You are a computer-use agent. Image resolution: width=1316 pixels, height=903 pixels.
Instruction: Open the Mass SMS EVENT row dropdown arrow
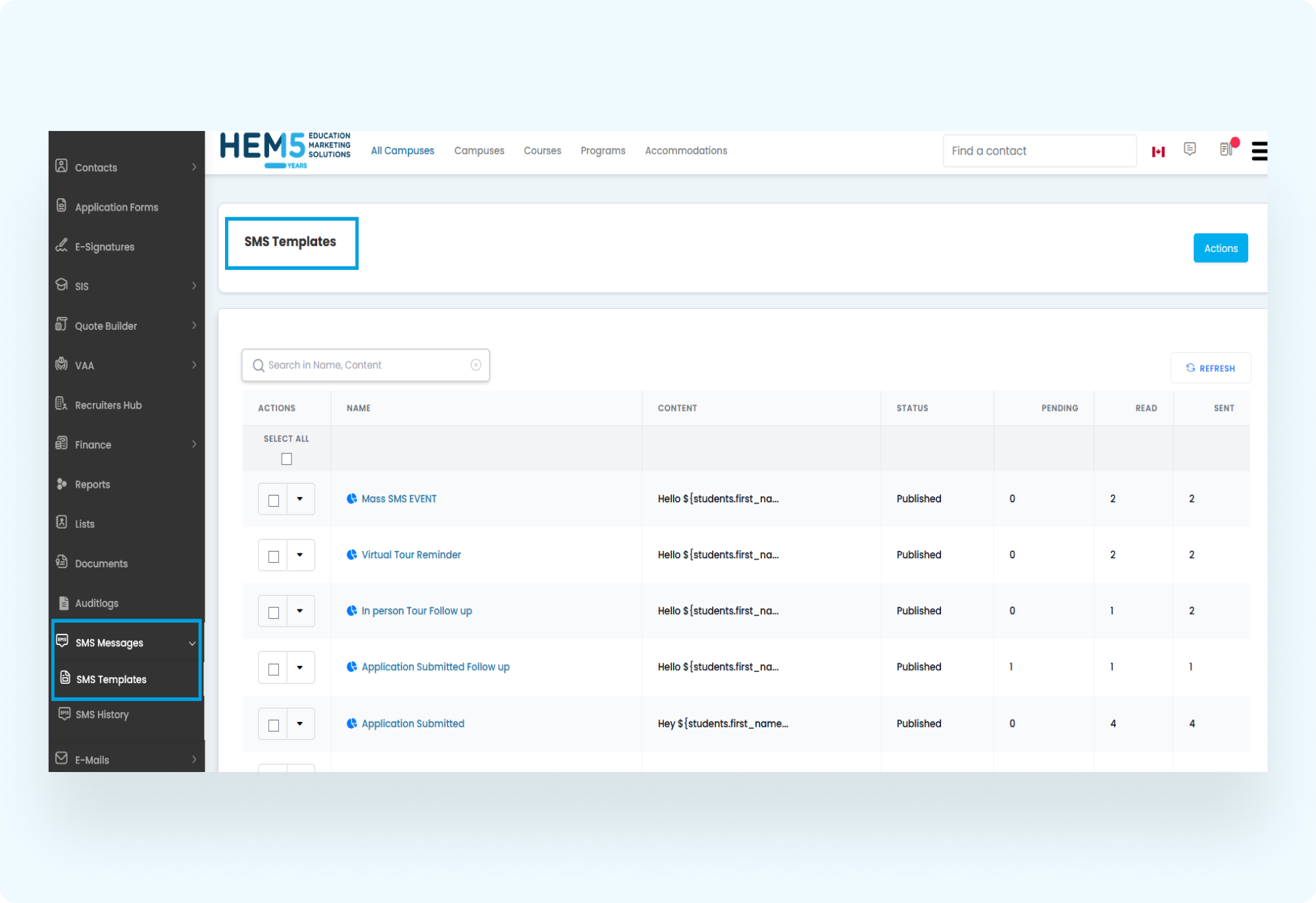[300, 499]
